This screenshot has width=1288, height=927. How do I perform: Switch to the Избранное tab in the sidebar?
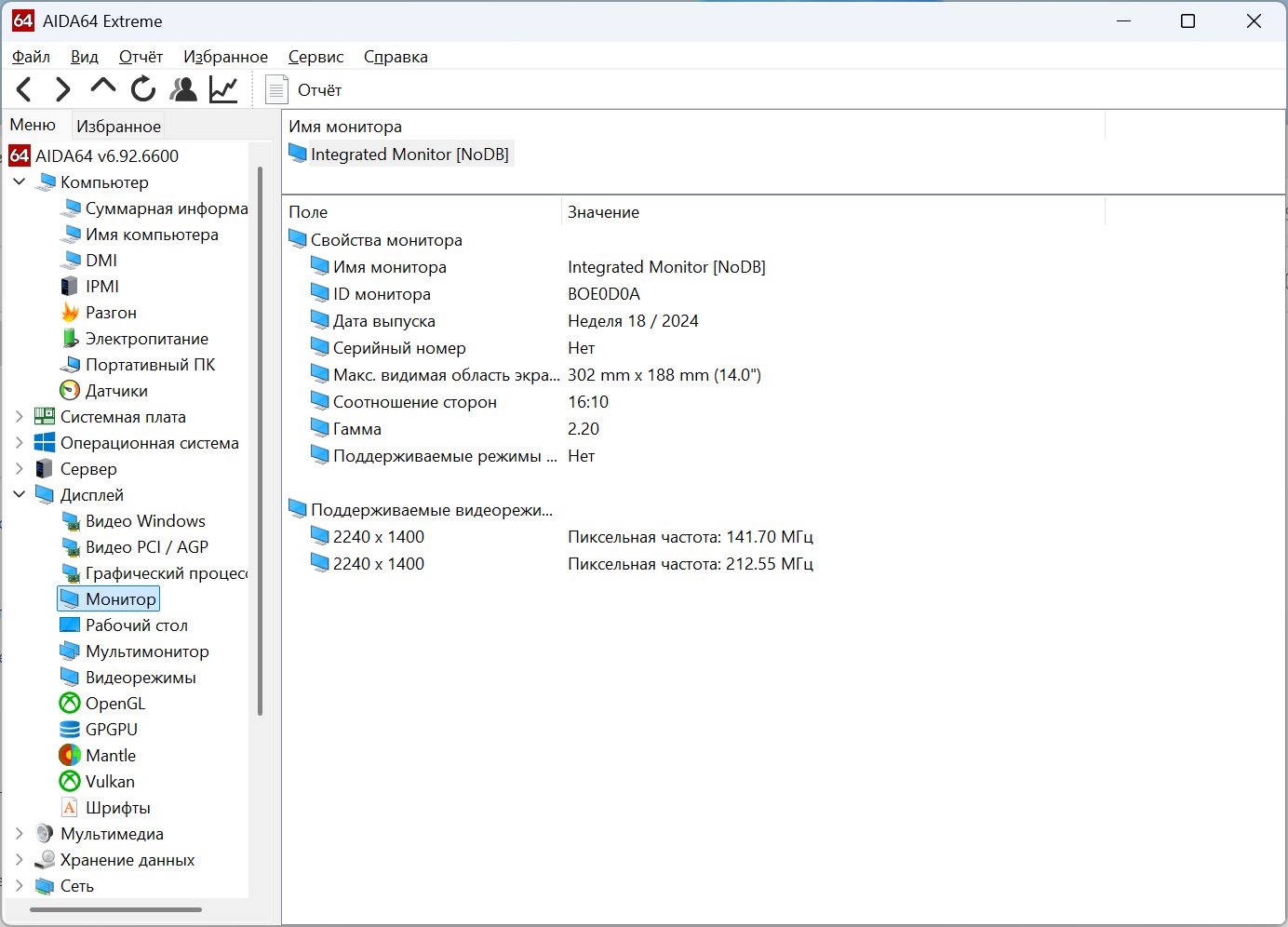[x=118, y=126]
